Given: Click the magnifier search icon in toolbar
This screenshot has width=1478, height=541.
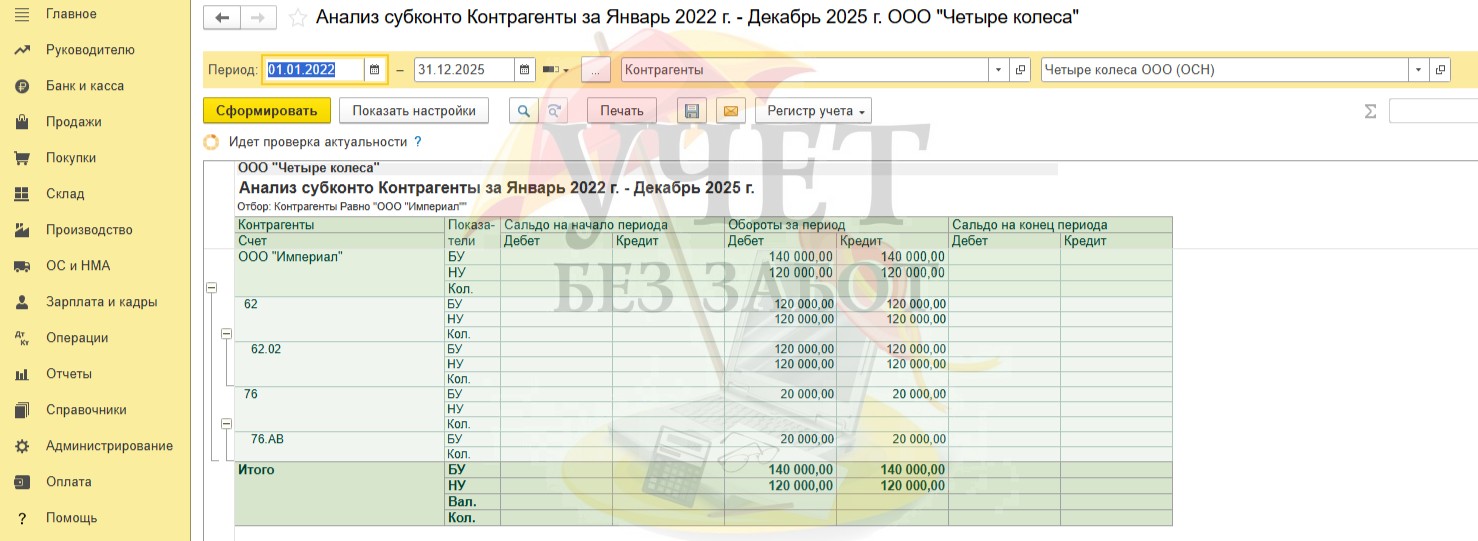Looking at the screenshot, I should [523, 111].
